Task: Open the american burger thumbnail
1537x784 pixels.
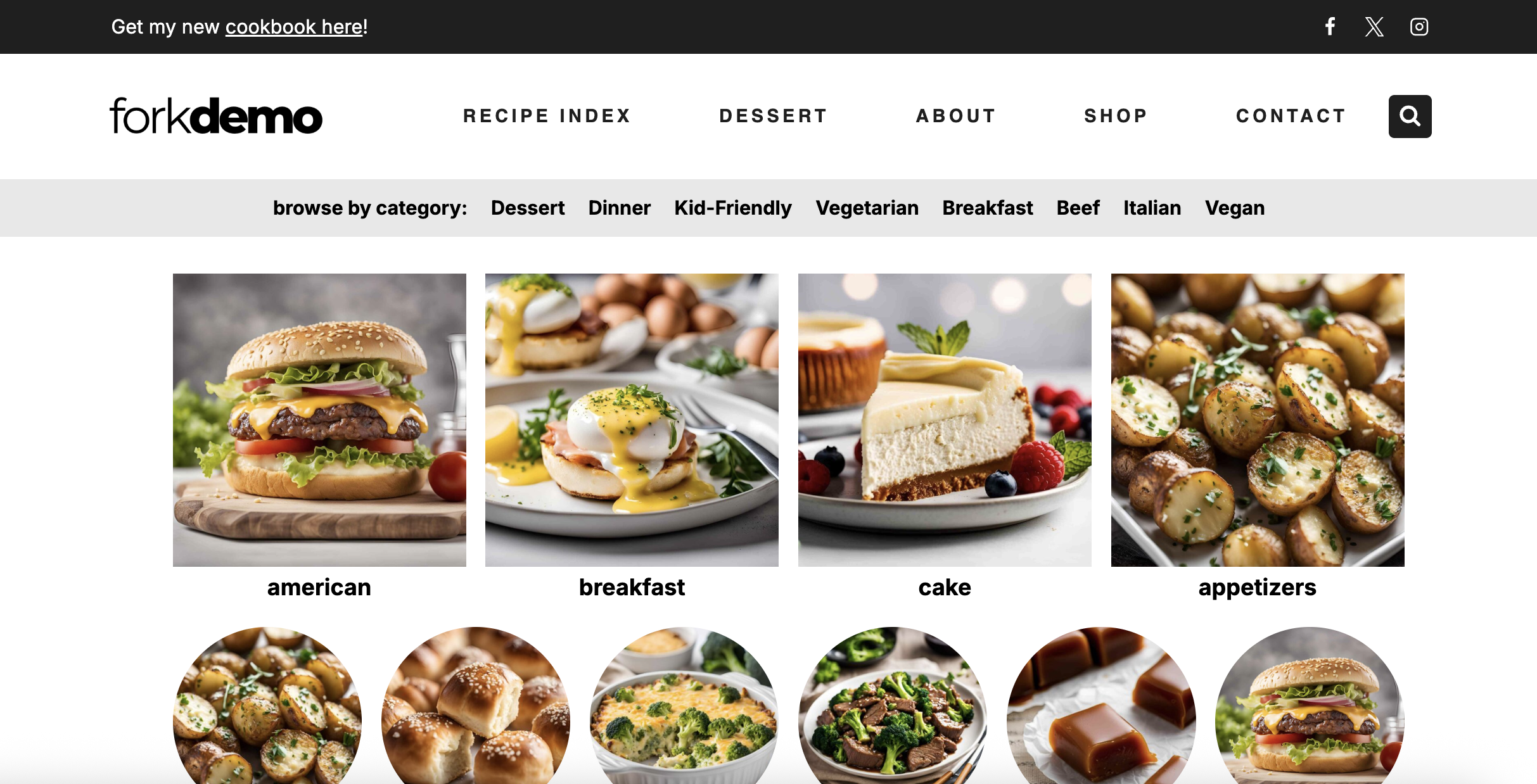Action: coord(319,420)
